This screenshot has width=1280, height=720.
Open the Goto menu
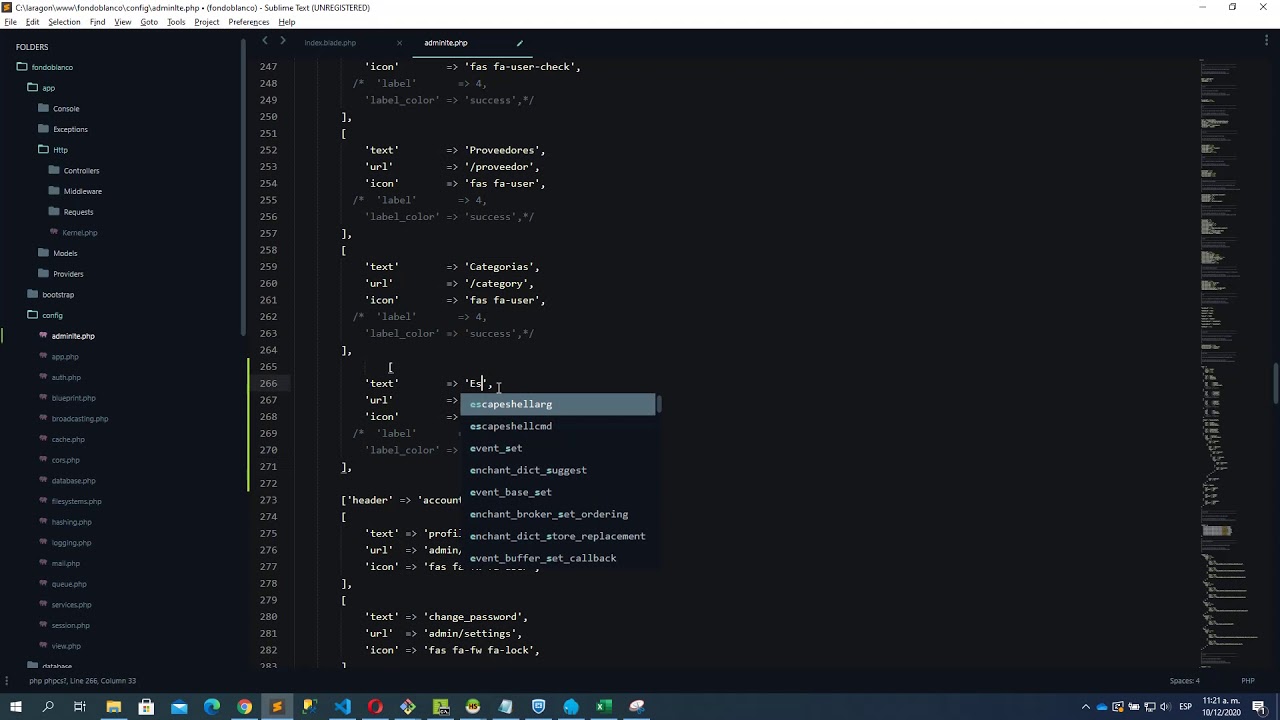click(x=149, y=22)
